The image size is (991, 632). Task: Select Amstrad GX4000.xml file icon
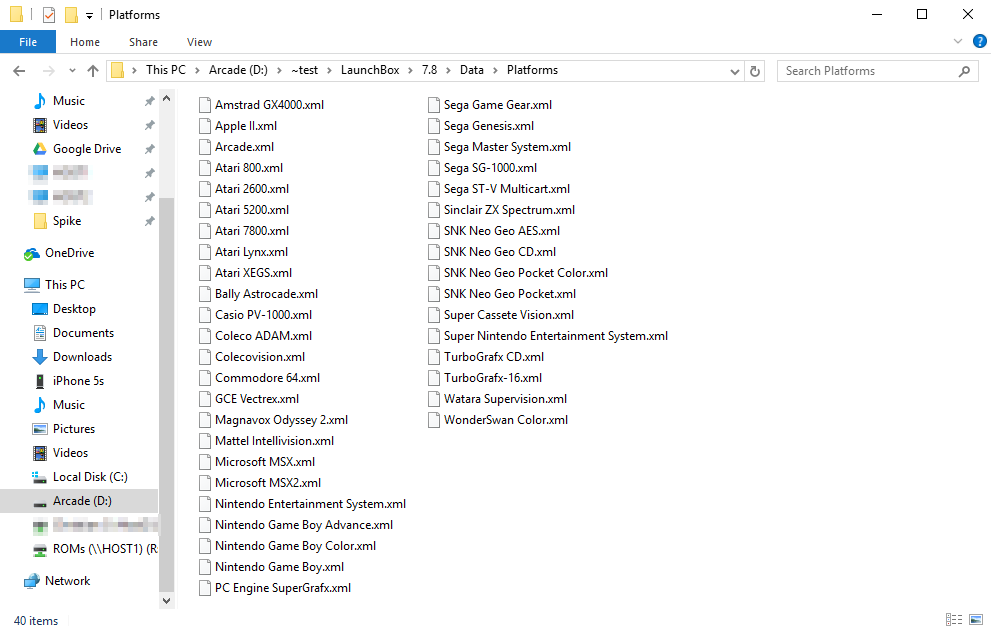point(205,105)
